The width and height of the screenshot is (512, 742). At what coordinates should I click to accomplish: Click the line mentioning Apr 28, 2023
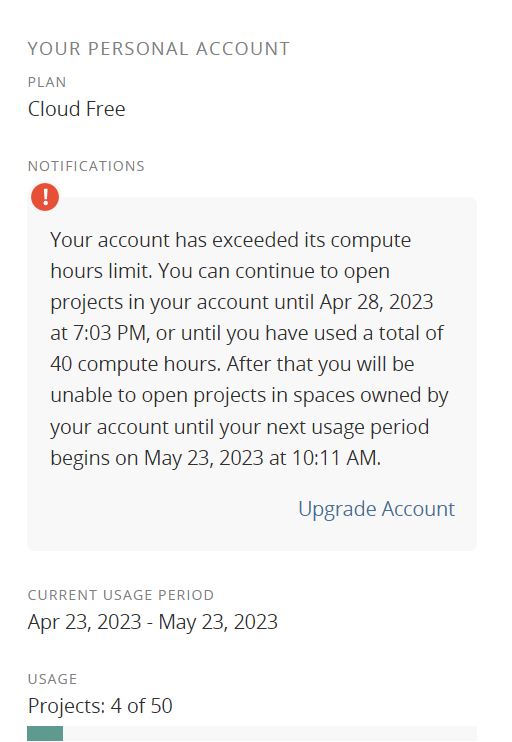242,302
